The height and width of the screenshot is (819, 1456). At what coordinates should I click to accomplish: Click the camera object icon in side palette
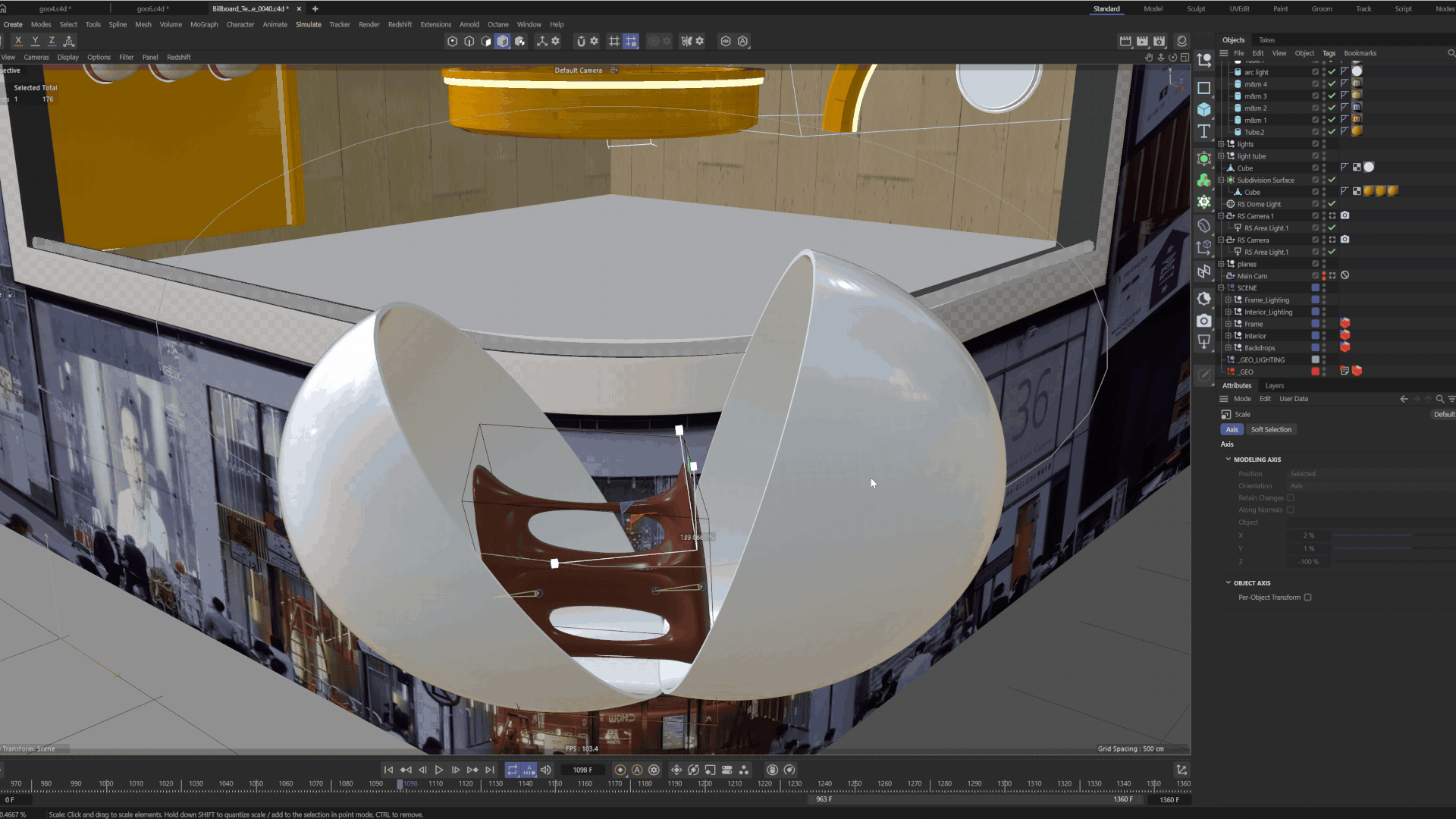point(1203,321)
